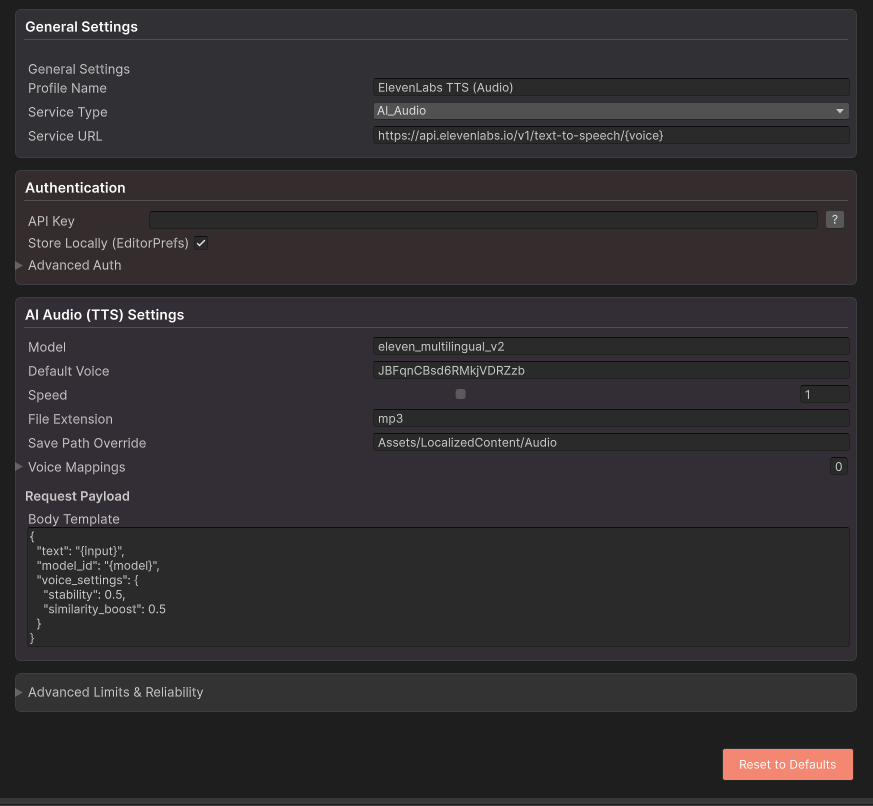873x806 pixels.
Task: Expand the Advanced Auth foldout
Action: 19,266
